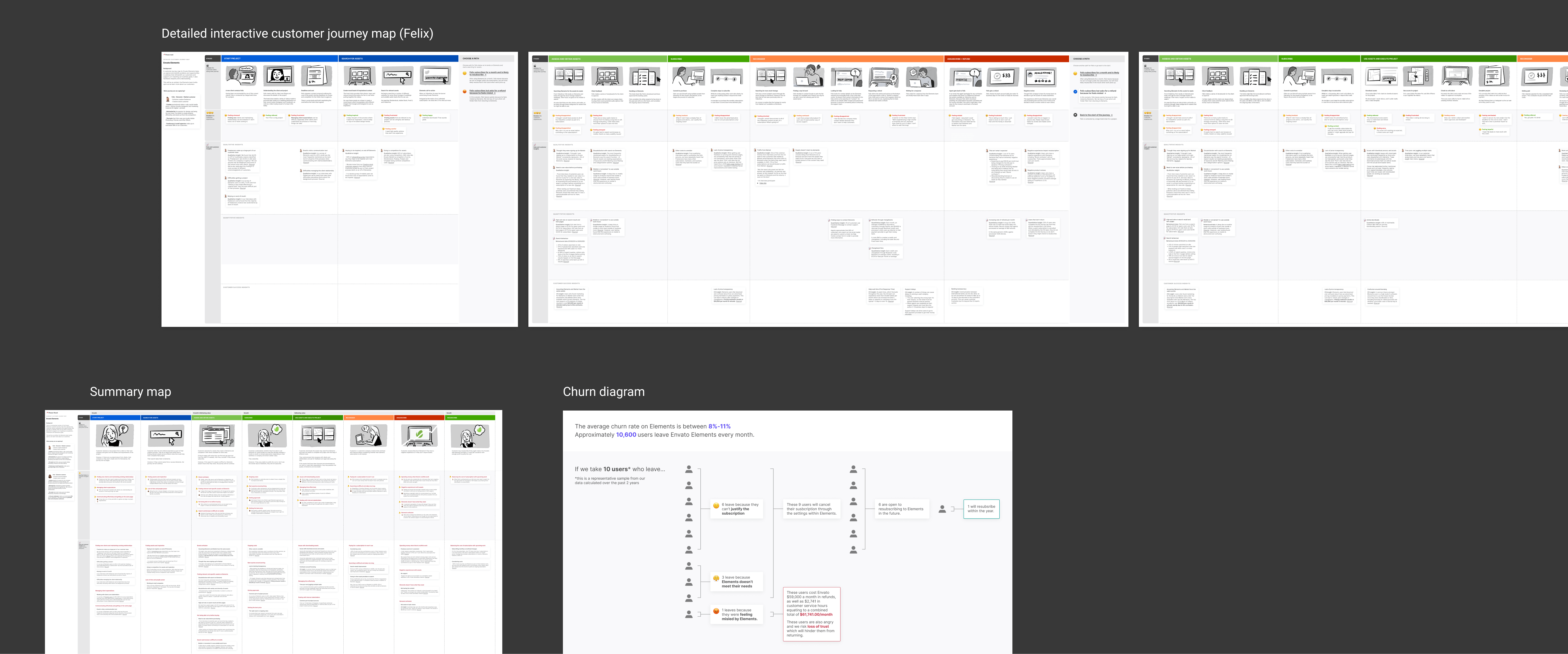1568x654 pixels.
Task: Click orange 'RECONSIDER' header in Summary map
Action: (369, 418)
